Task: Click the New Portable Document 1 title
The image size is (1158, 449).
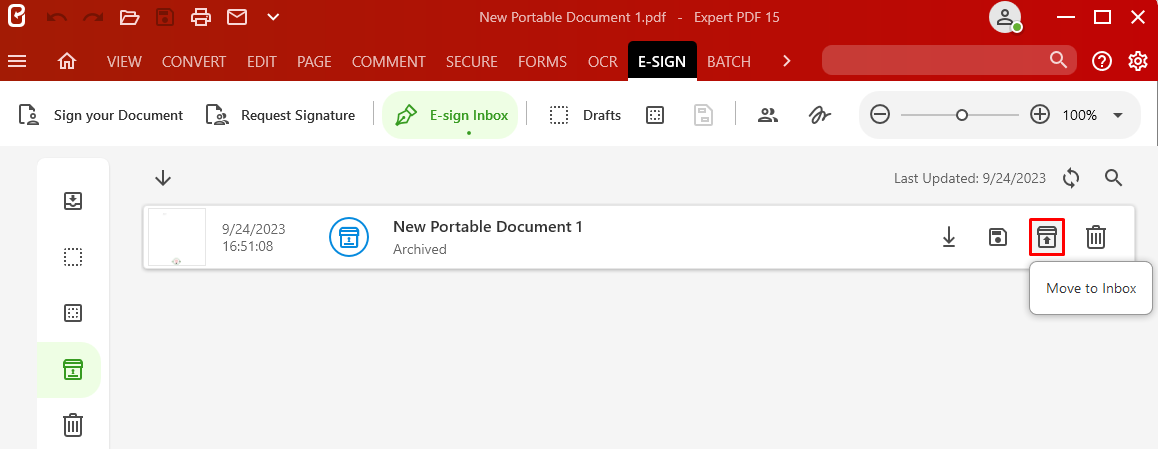Action: (x=487, y=227)
